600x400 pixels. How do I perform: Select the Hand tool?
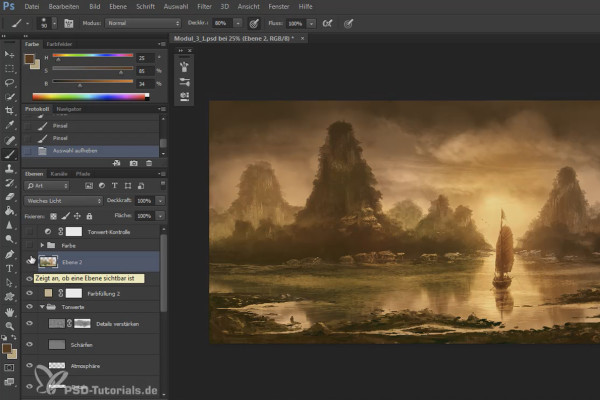click(9, 312)
